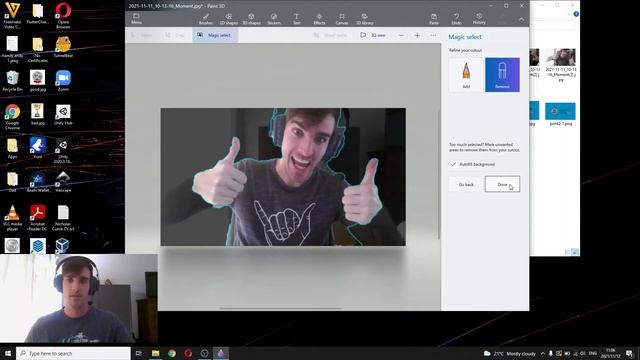640x360 pixels.
Task: Open Opera Browser desktop shortcut
Action: pos(63,16)
